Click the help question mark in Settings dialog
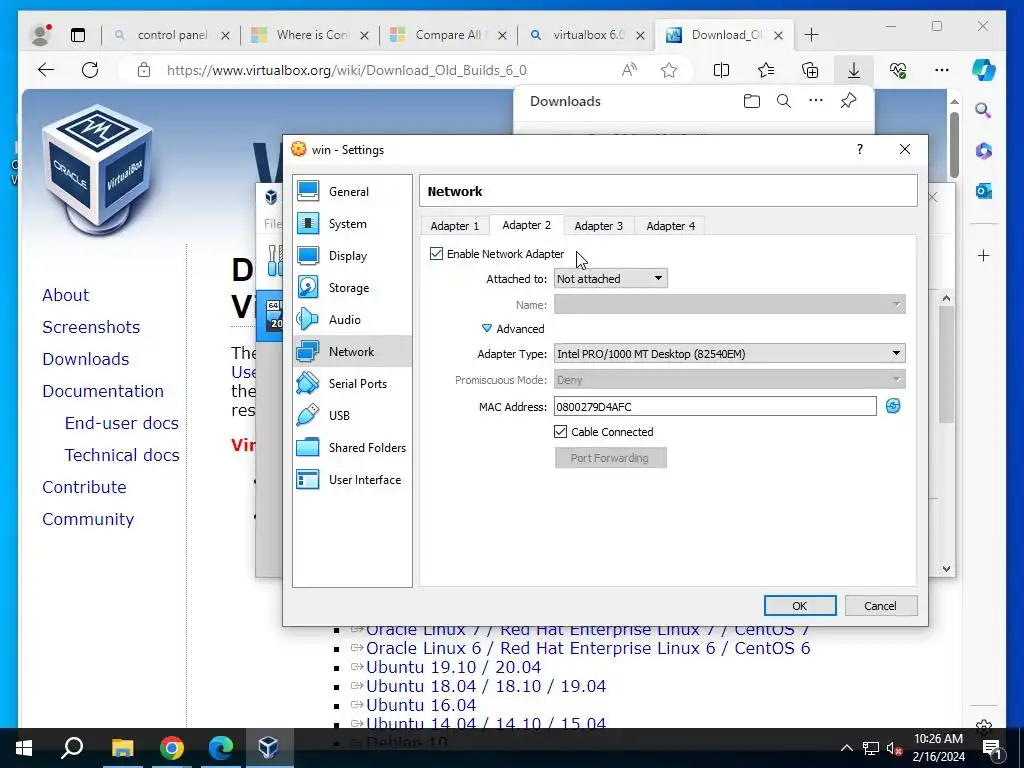This screenshot has width=1024, height=768. [859, 149]
